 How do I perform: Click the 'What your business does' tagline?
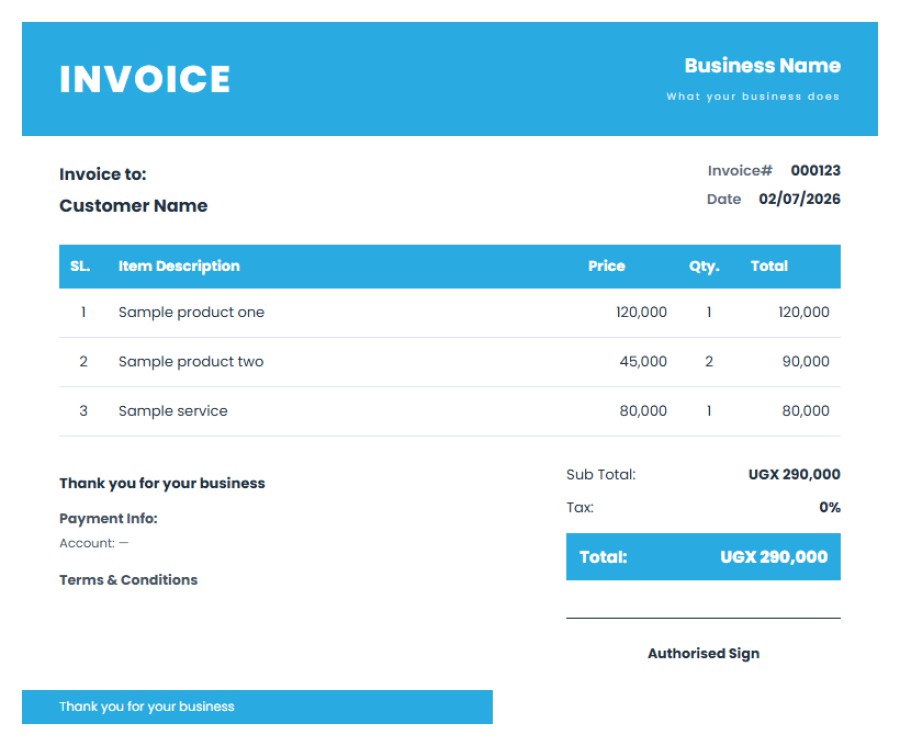tap(753, 96)
